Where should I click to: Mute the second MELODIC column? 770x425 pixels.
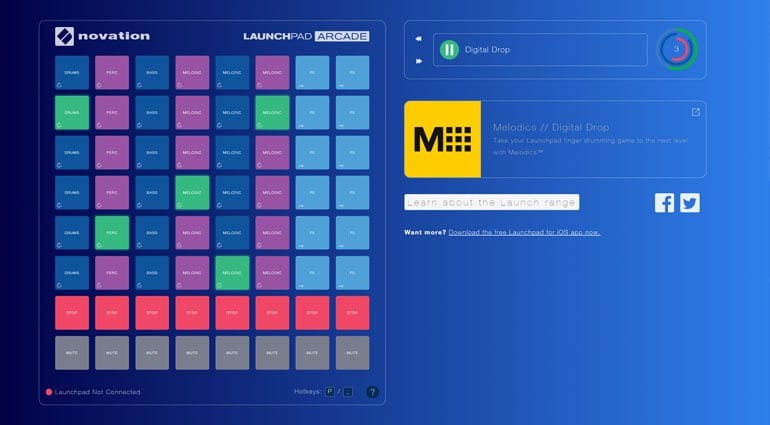pyautogui.click(x=232, y=353)
